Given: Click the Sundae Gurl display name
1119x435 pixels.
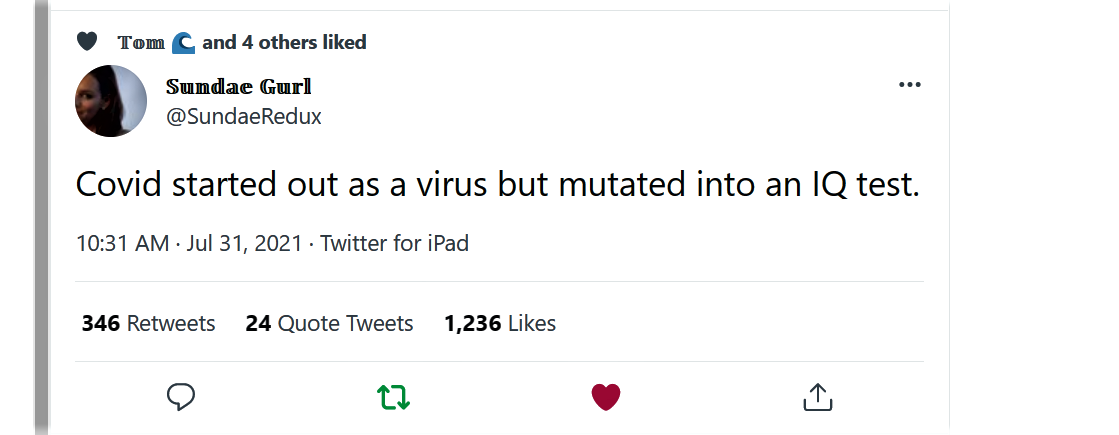Looking at the screenshot, I should 238,86.
